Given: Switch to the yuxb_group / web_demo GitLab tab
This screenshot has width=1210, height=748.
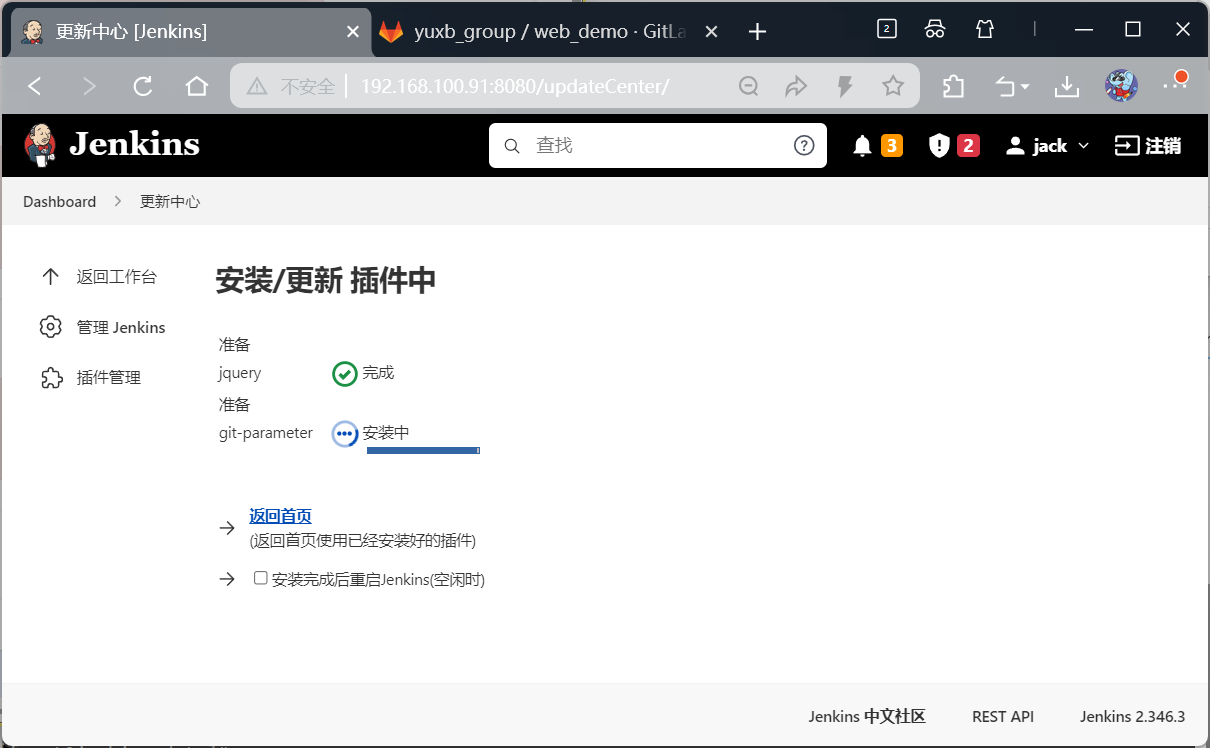Looking at the screenshot, I should tap(548, 32).
